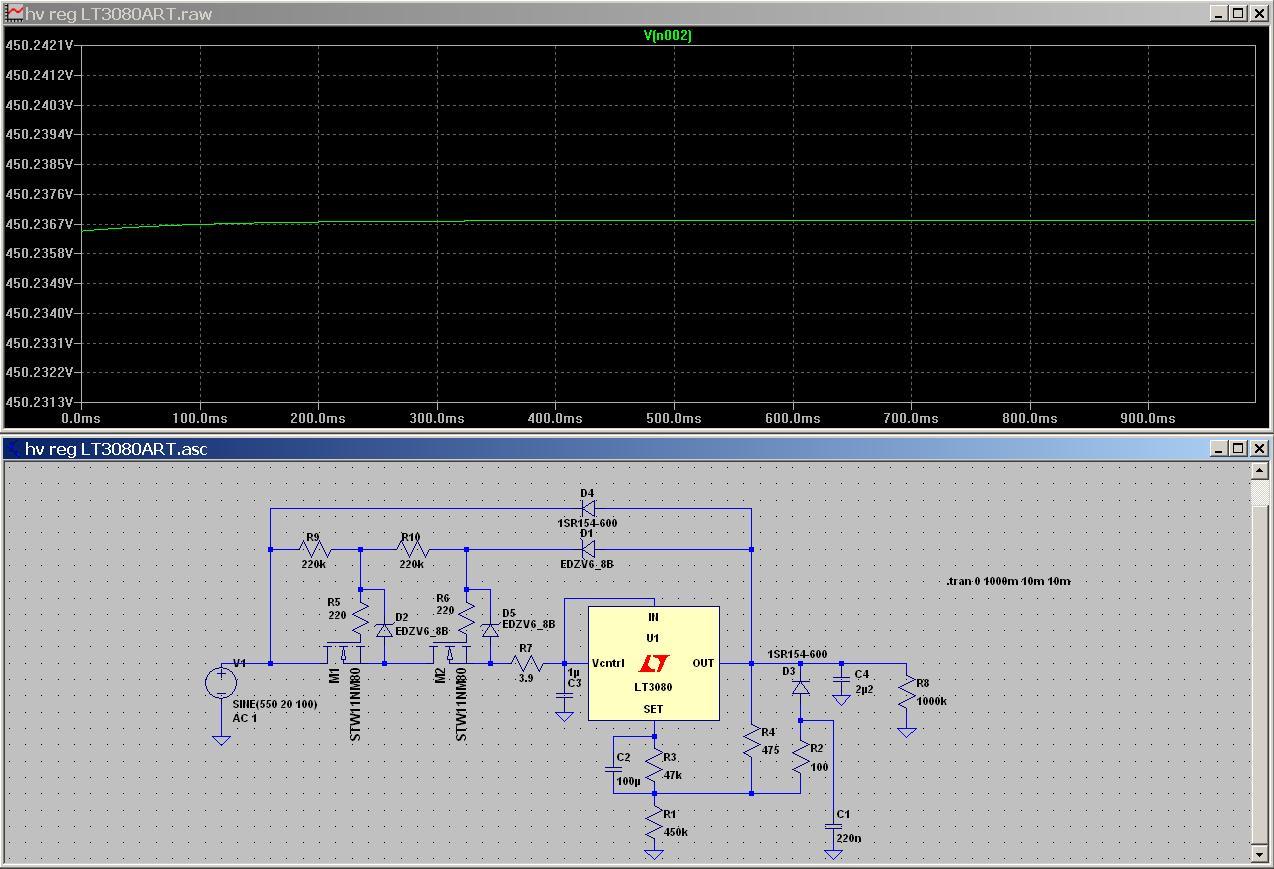Minimize the schematic .asc window
Image resolution: width=1274 pixels, height=869 pixels.
tap(1219, 449)
